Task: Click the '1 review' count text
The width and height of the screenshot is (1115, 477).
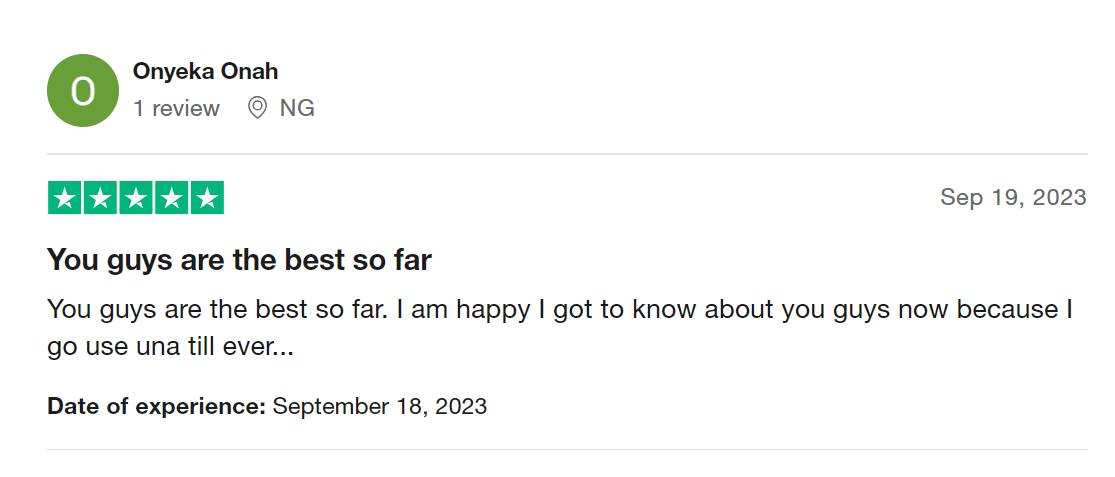Action: point(176,108)
